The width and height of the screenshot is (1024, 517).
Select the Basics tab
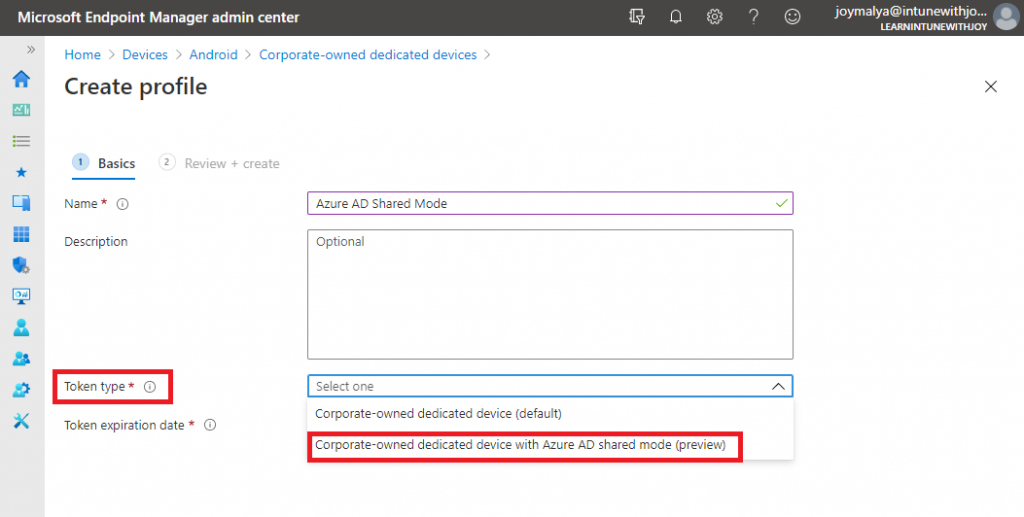[104, 163]
